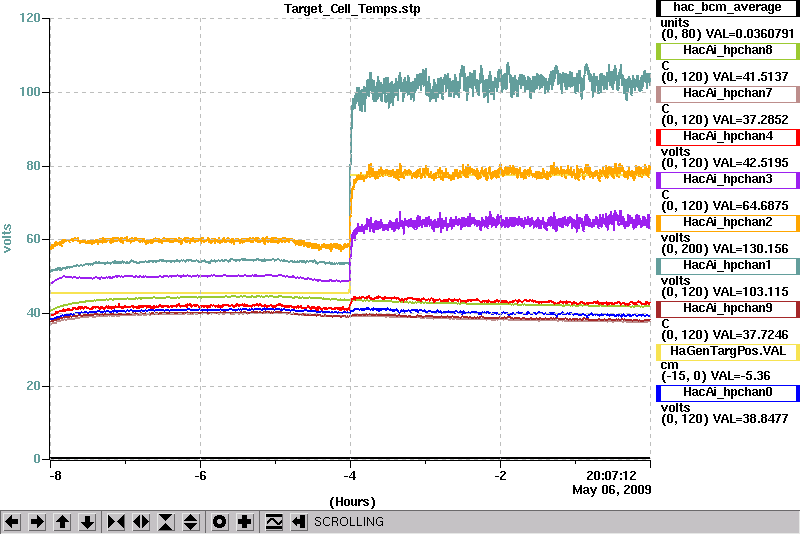This screenshot has width=800, height=534.
Task: Select the HacAi_hpchan8 legend entry
Action: (x=728, y=50)
